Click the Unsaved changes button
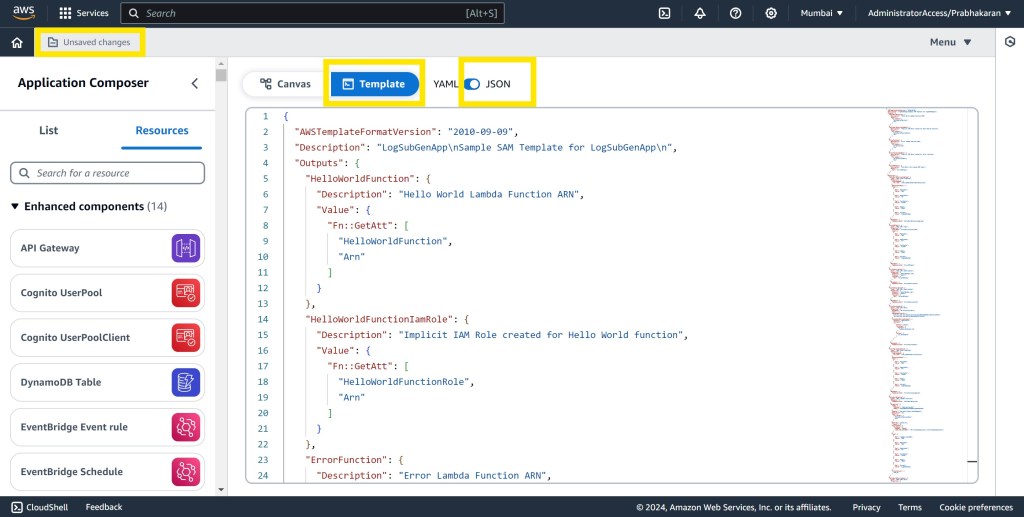This screenshot has height=517, width=1024. (x=89, y=42)
